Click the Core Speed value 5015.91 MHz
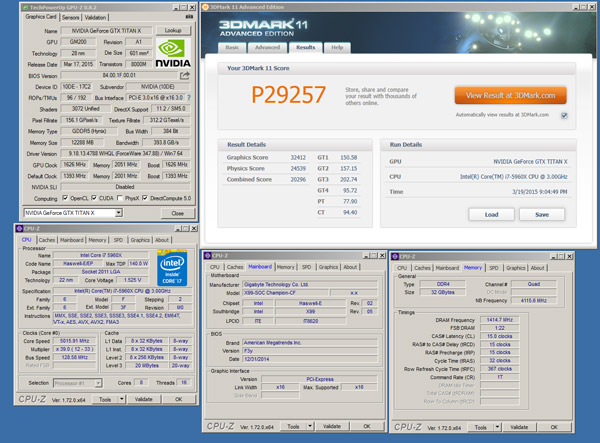Image resolution: width=600 pixels, height=443 pixels. coord(75,341)
